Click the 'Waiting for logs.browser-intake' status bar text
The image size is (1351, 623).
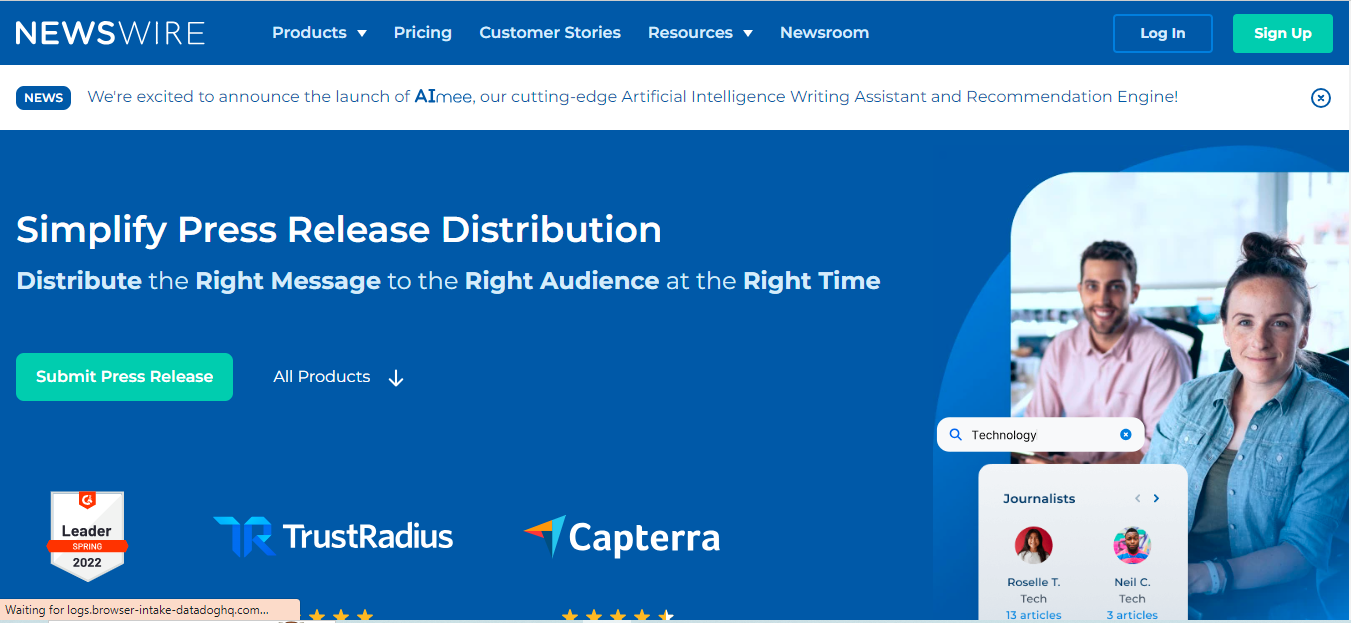tap(137, 610)
